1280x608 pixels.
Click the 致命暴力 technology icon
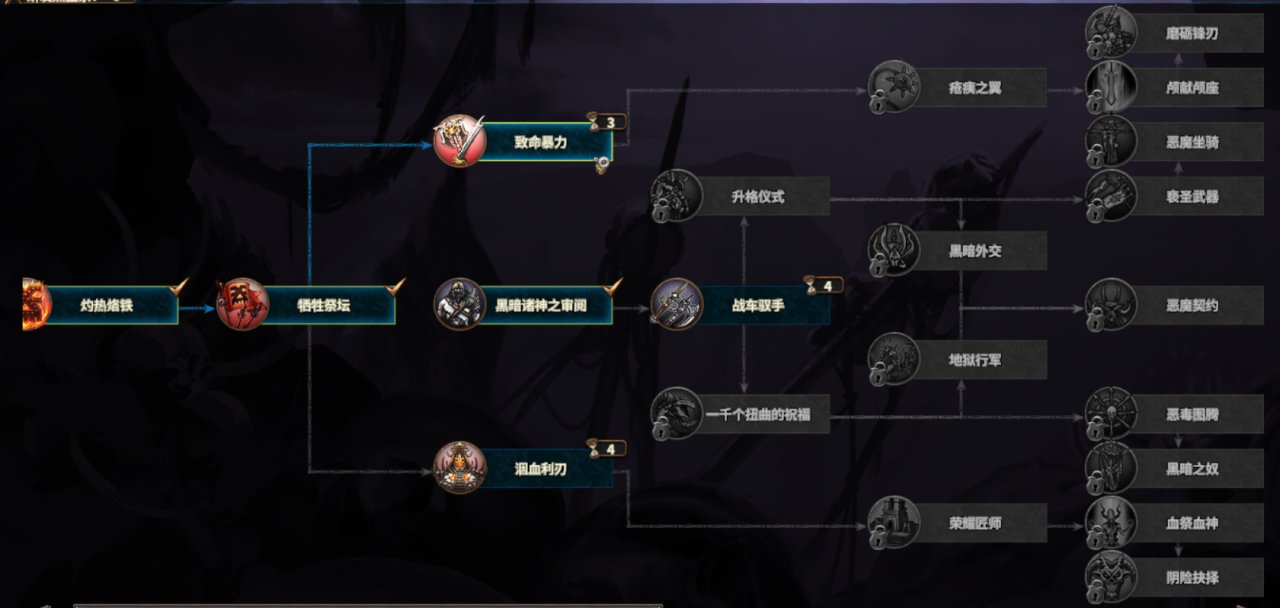point(460,142)
